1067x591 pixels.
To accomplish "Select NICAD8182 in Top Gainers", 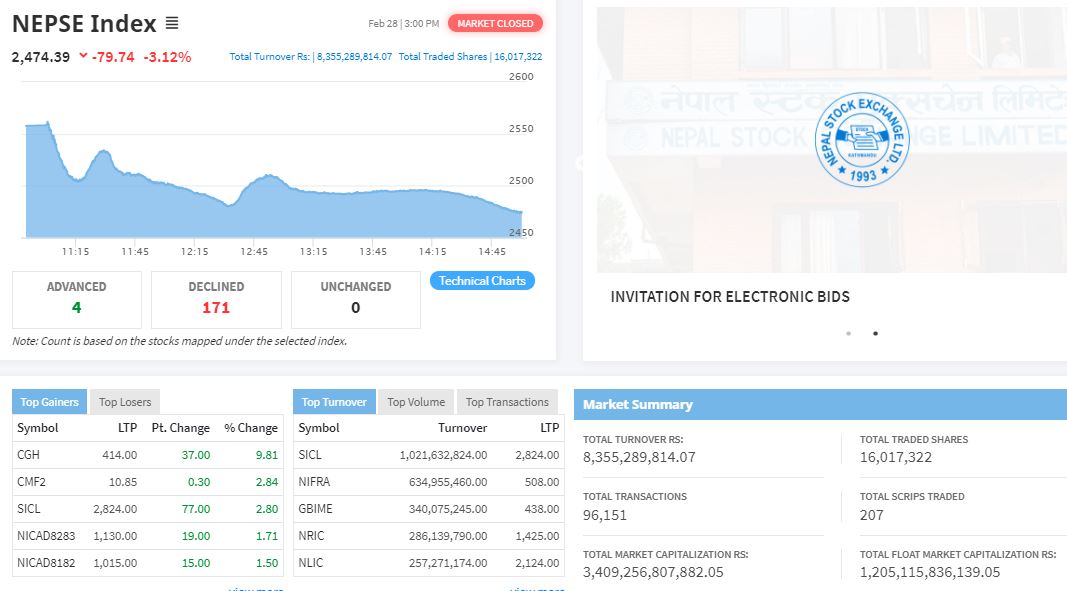I will coord(46,563).
